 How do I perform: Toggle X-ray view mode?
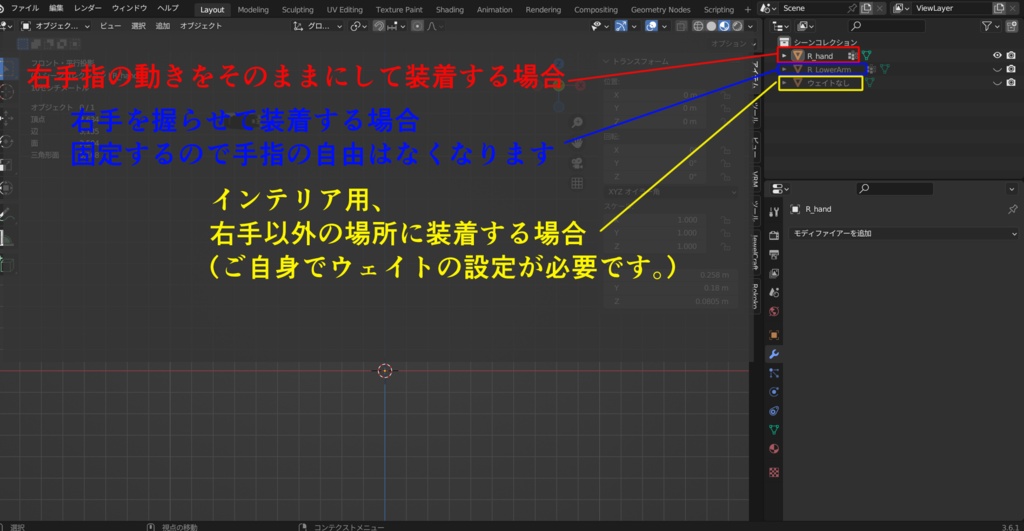coord(681,26)
